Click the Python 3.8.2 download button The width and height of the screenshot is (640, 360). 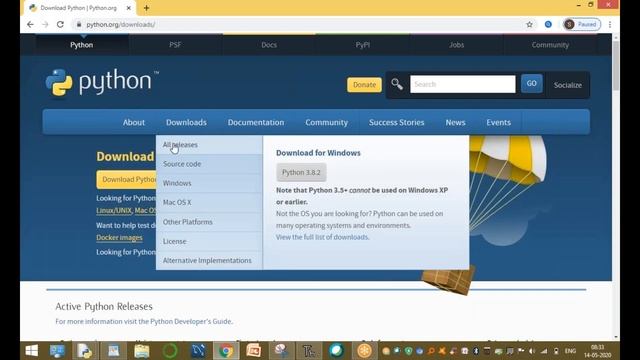pos(301,172)
